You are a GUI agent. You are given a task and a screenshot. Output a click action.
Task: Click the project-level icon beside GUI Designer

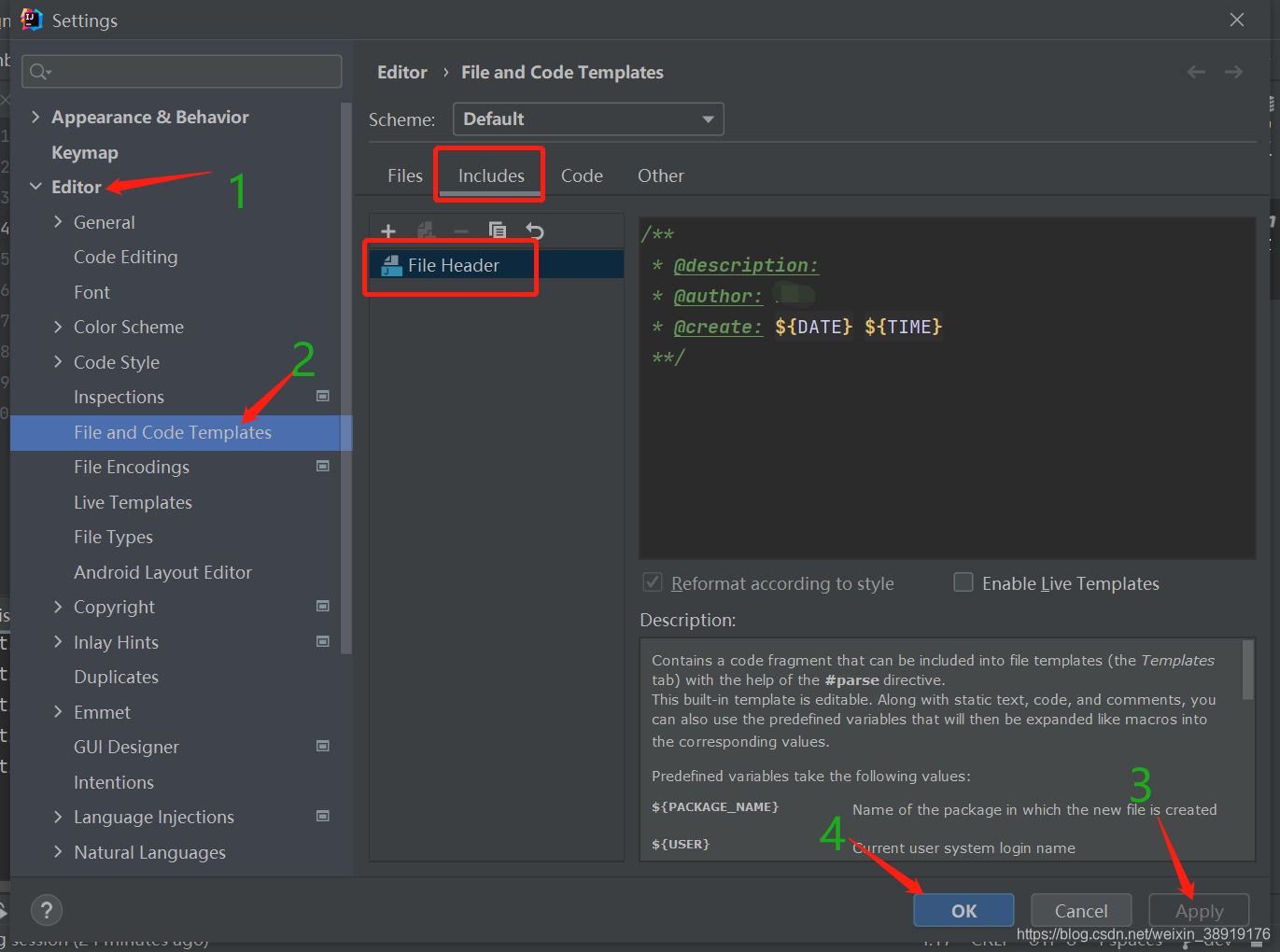point(323,746)
